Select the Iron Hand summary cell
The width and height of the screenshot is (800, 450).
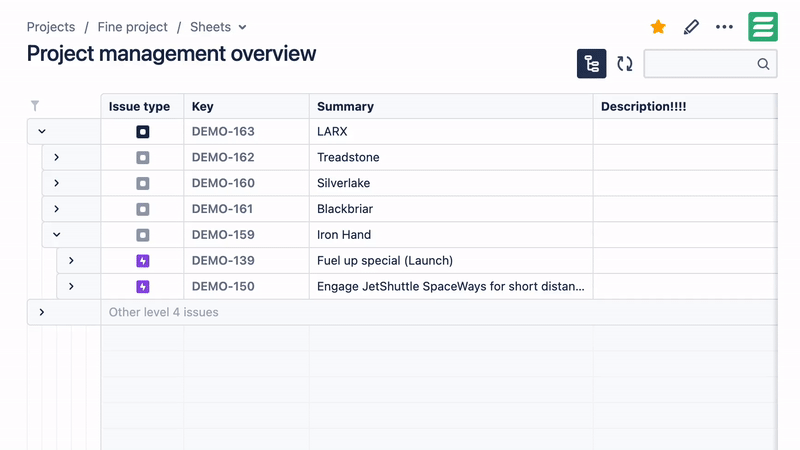(x=451, y=235)
